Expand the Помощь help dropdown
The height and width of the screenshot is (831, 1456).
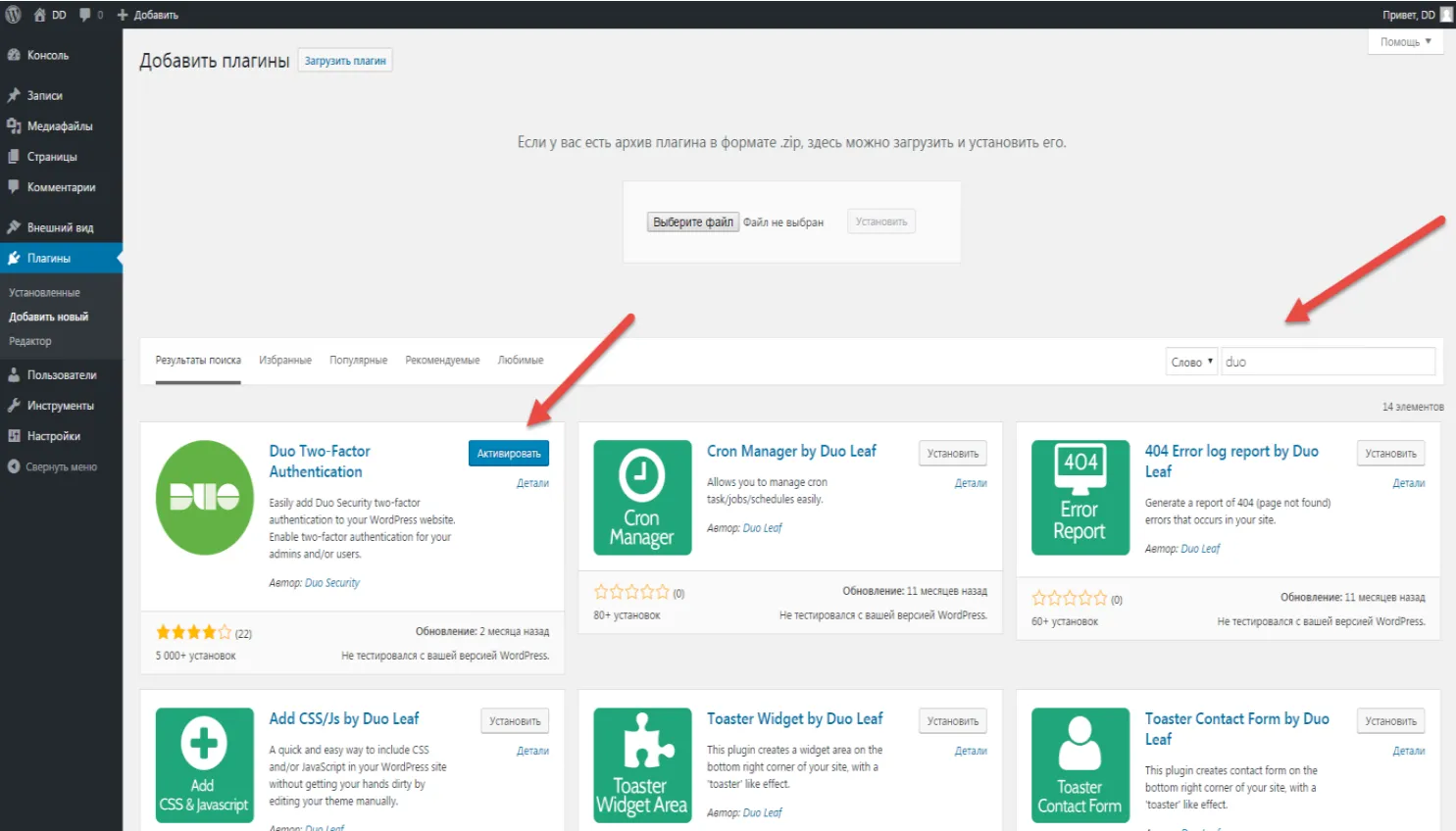[x=1405, y=41]
